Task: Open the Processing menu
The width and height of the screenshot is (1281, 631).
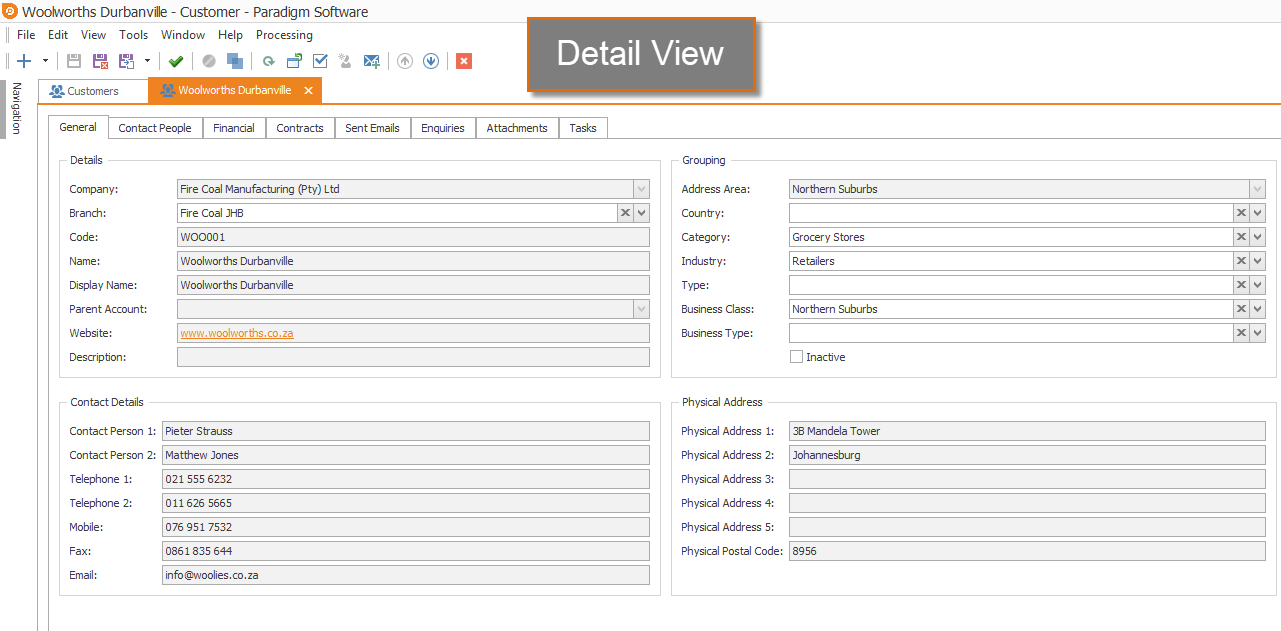Action: 284,34
